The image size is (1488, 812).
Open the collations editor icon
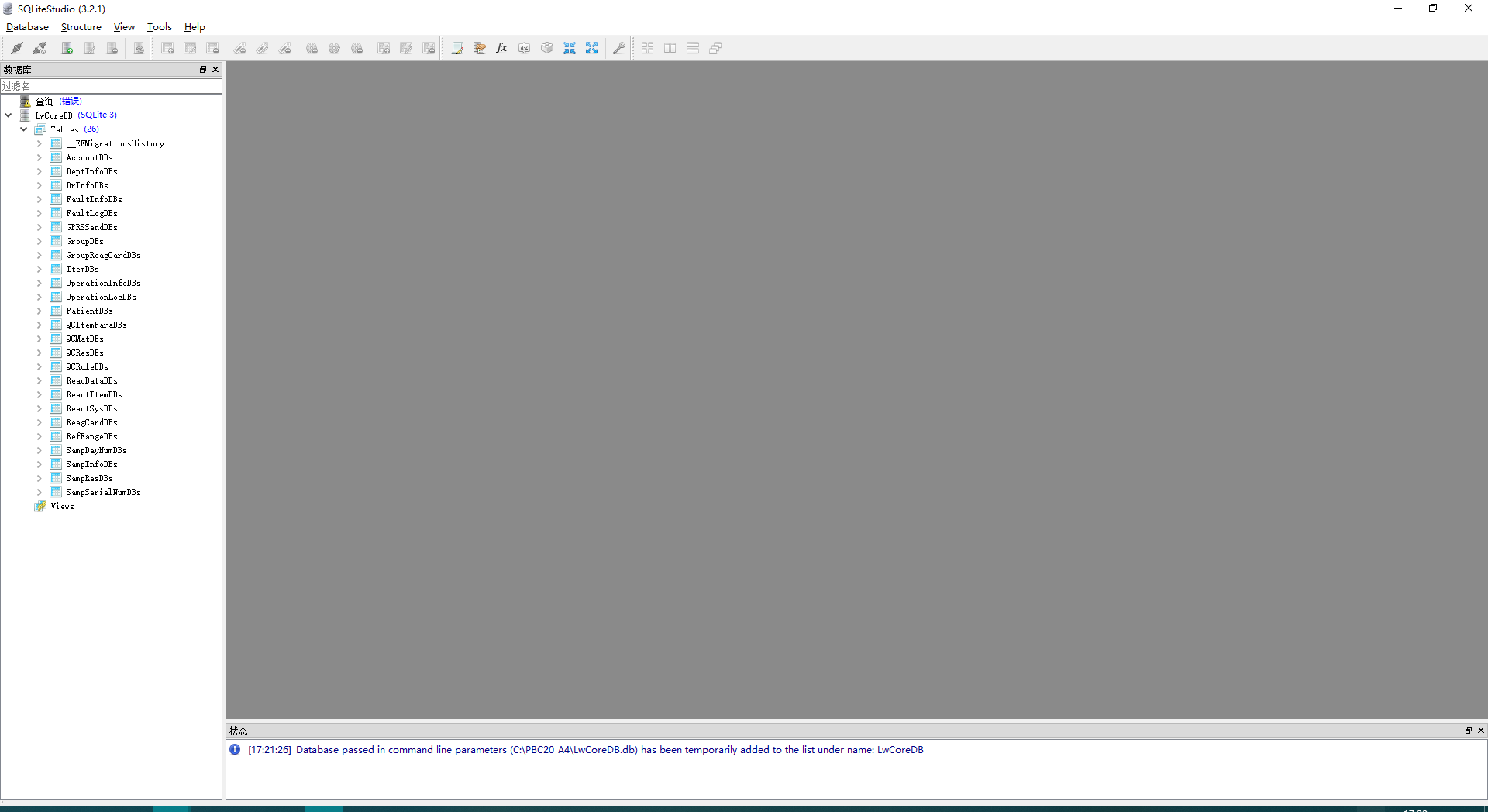pos(525,48)
